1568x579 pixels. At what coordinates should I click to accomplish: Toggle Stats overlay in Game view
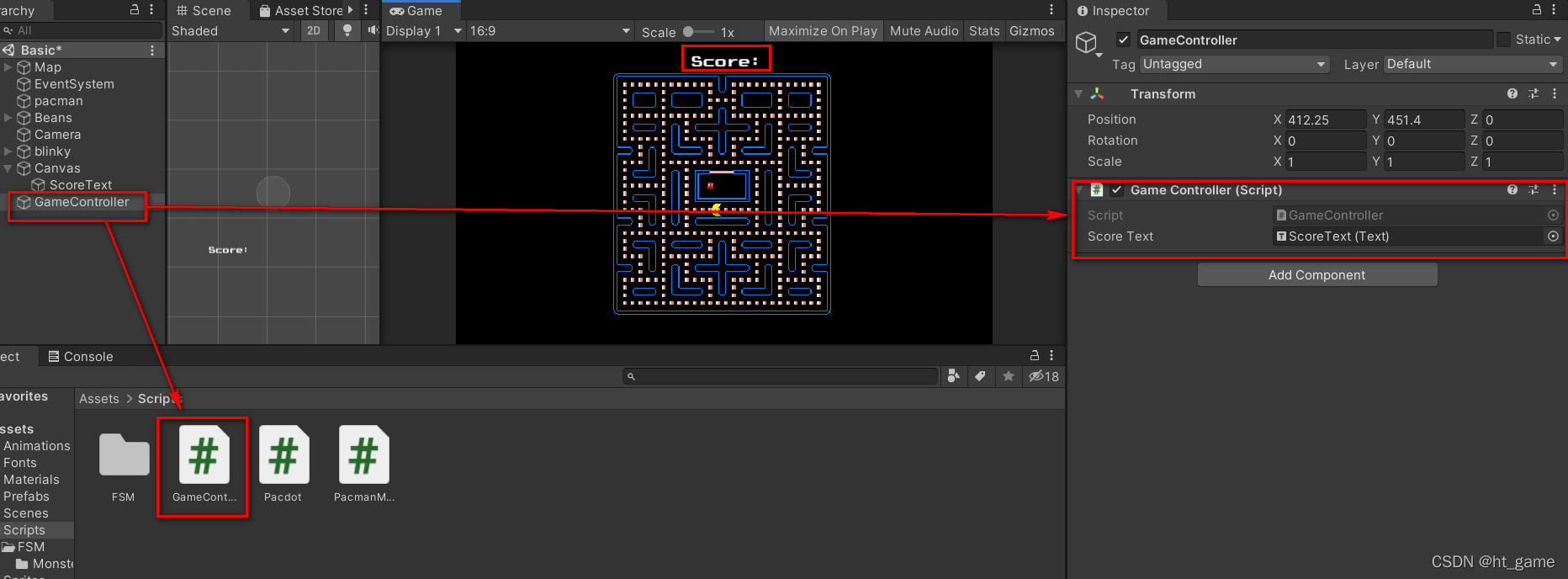pos(984,30)
